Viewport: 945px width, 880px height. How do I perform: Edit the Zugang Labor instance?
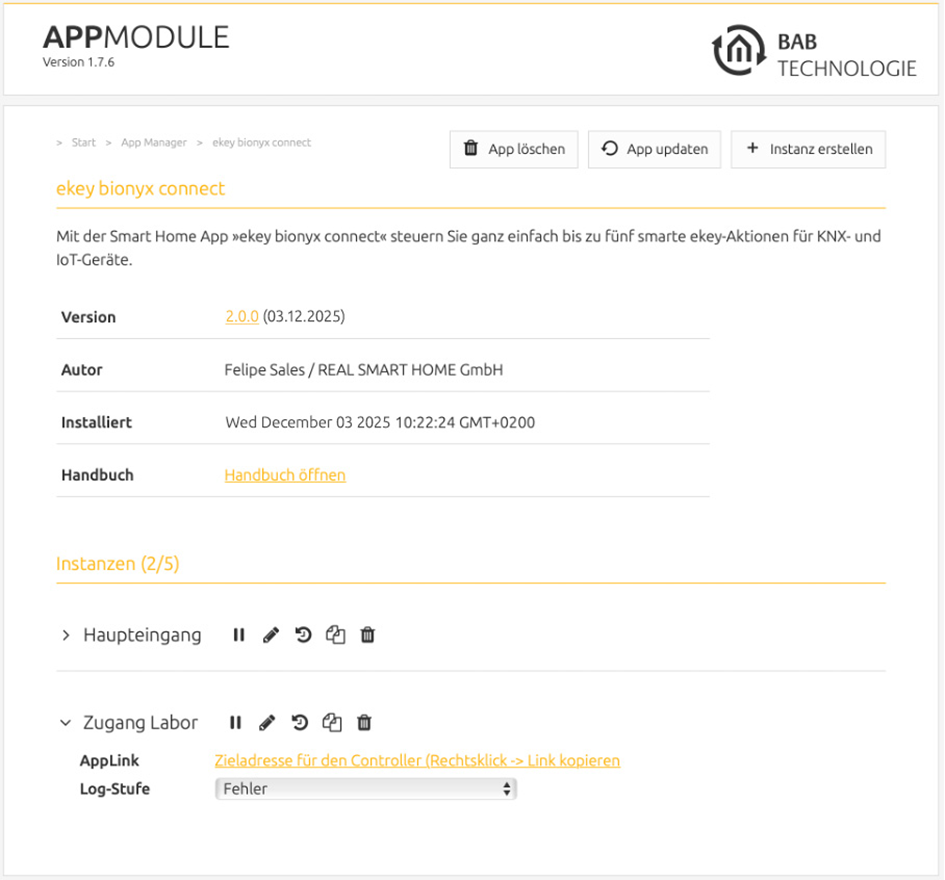point(268,722)
